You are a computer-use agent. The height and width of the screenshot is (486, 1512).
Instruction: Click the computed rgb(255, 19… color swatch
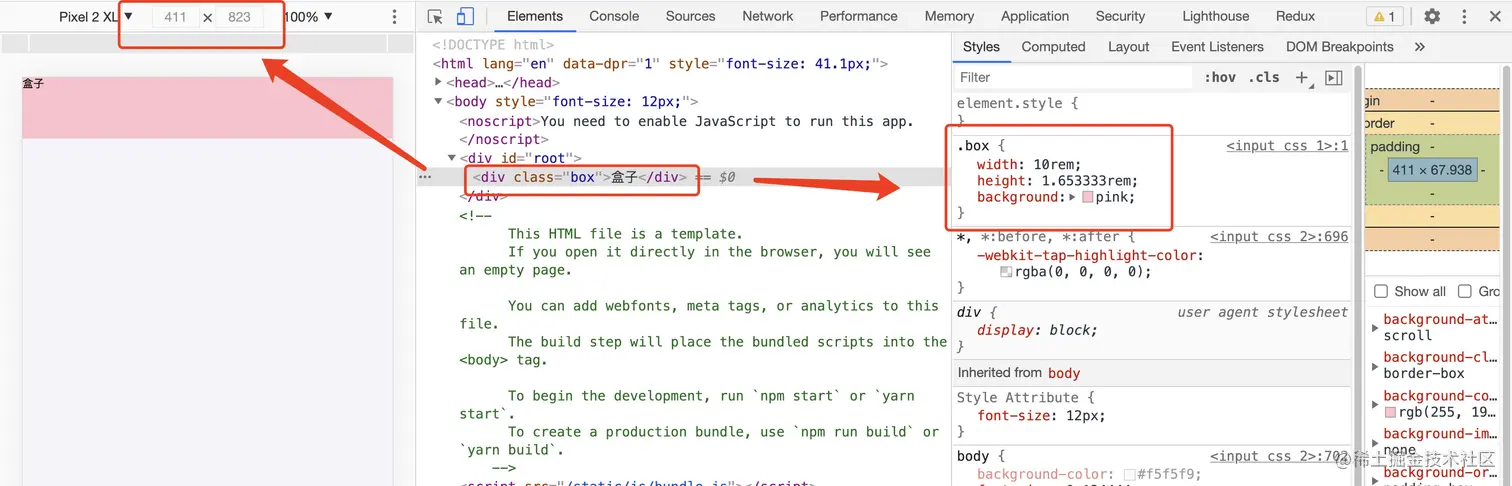(x=1390, y=412)
